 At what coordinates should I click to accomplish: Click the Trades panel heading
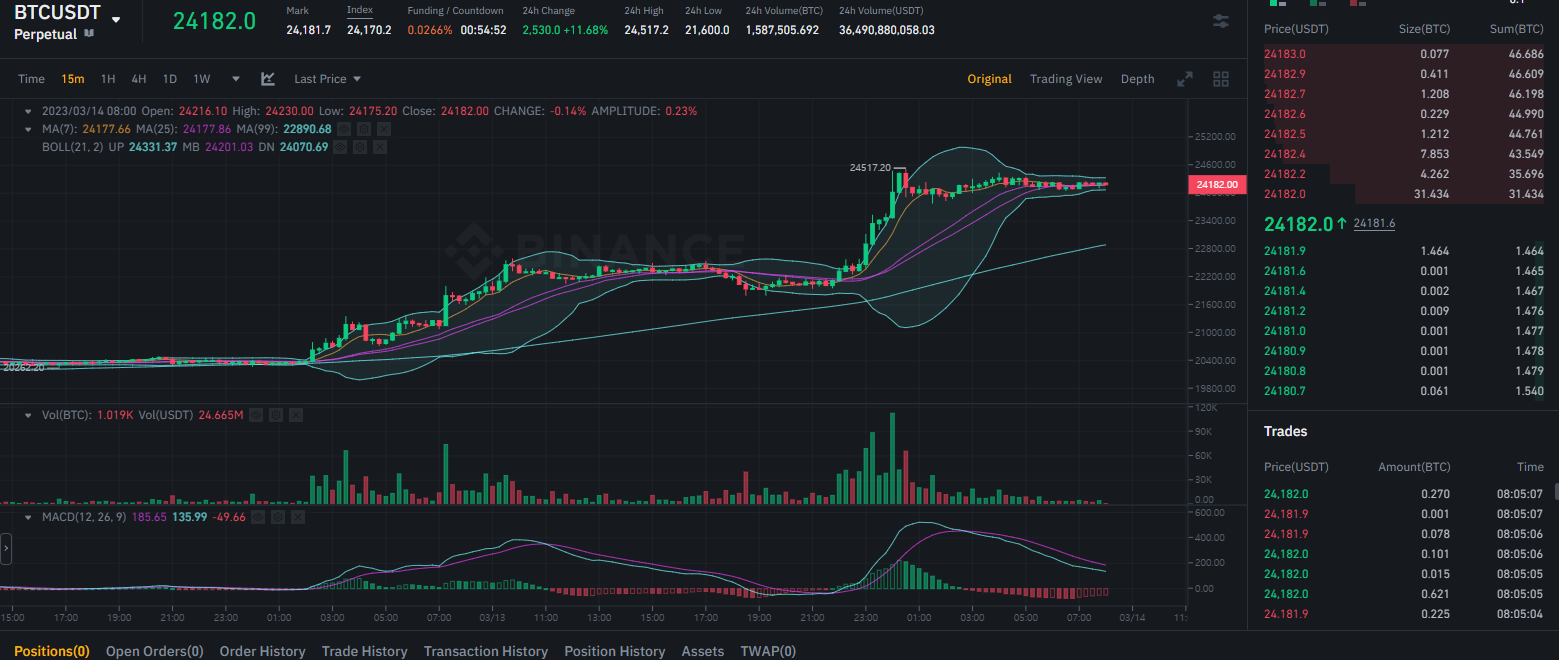tap(1285, 431)
